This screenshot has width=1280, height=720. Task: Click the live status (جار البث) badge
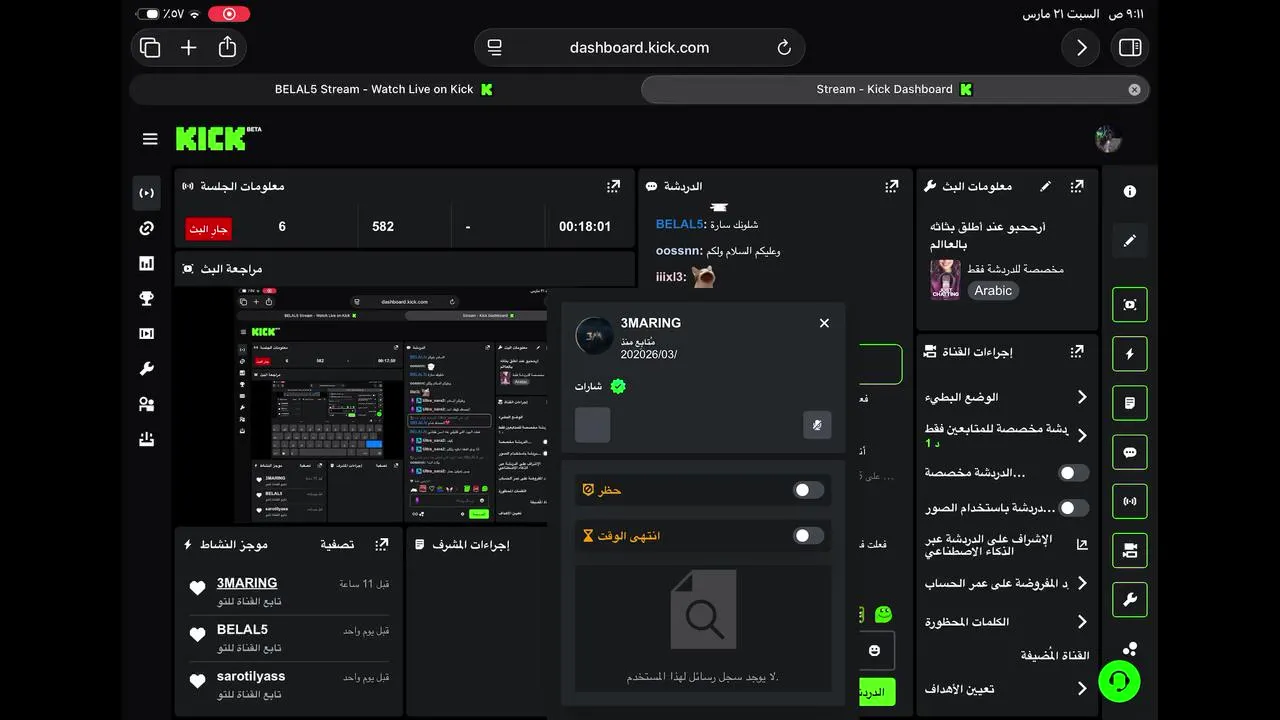point(209,229)
